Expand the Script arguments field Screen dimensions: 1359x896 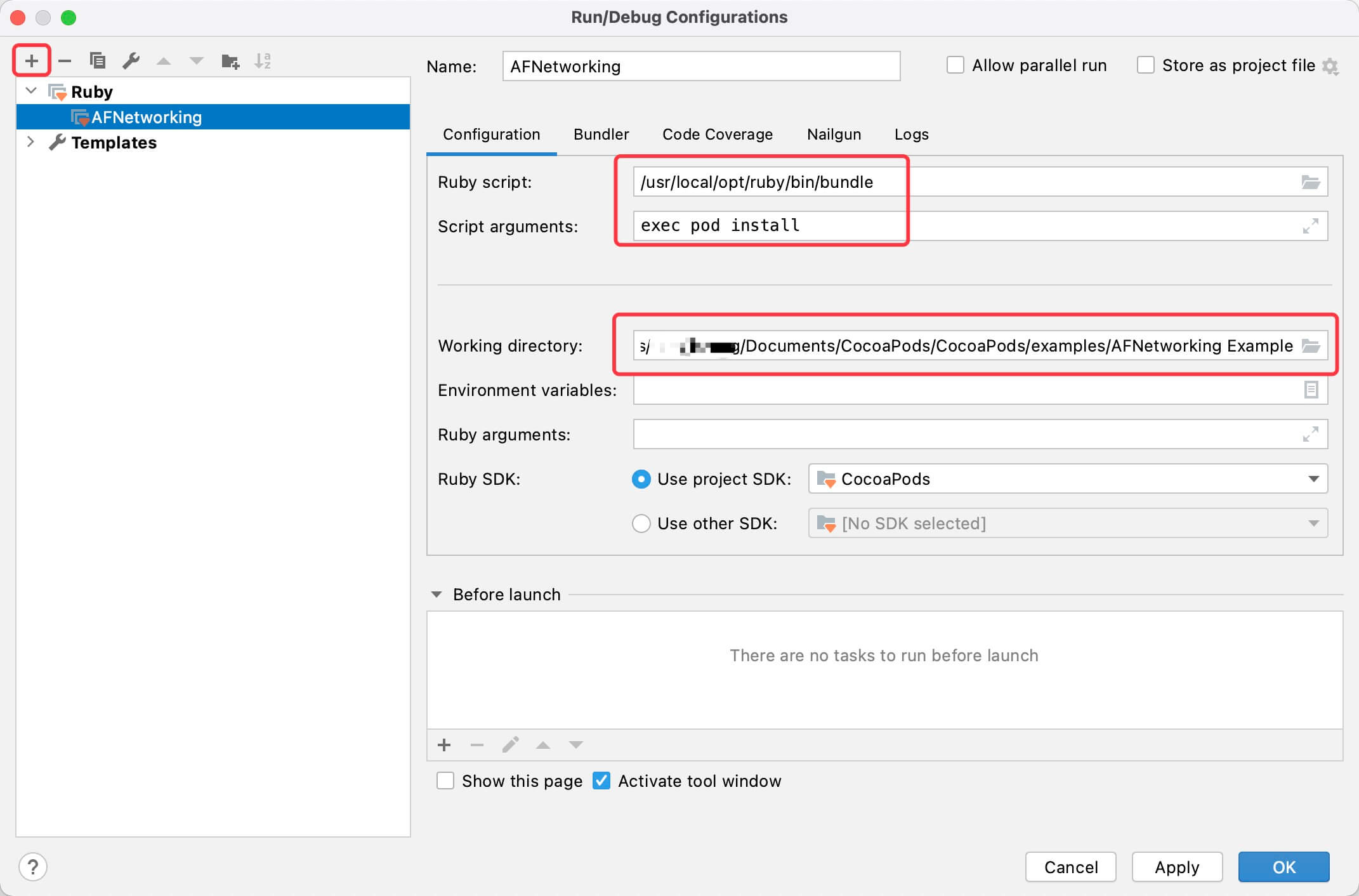click(1310, 226)
